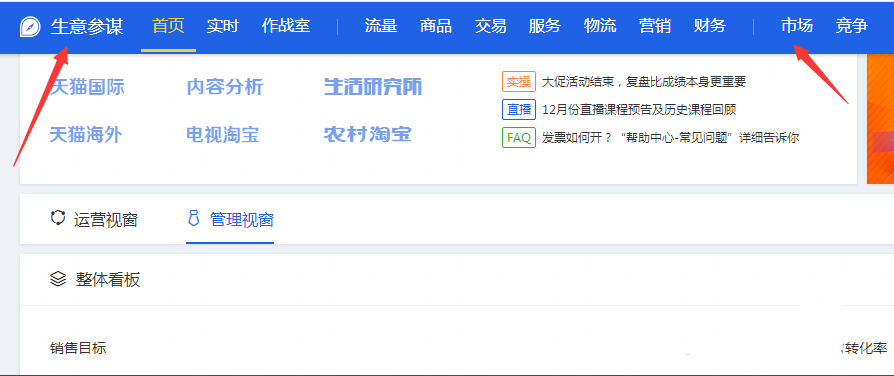The width and height of the screenshot is (894, 376).
Task: Open the 首页 tab in navigation
Action: coord(168,26)
